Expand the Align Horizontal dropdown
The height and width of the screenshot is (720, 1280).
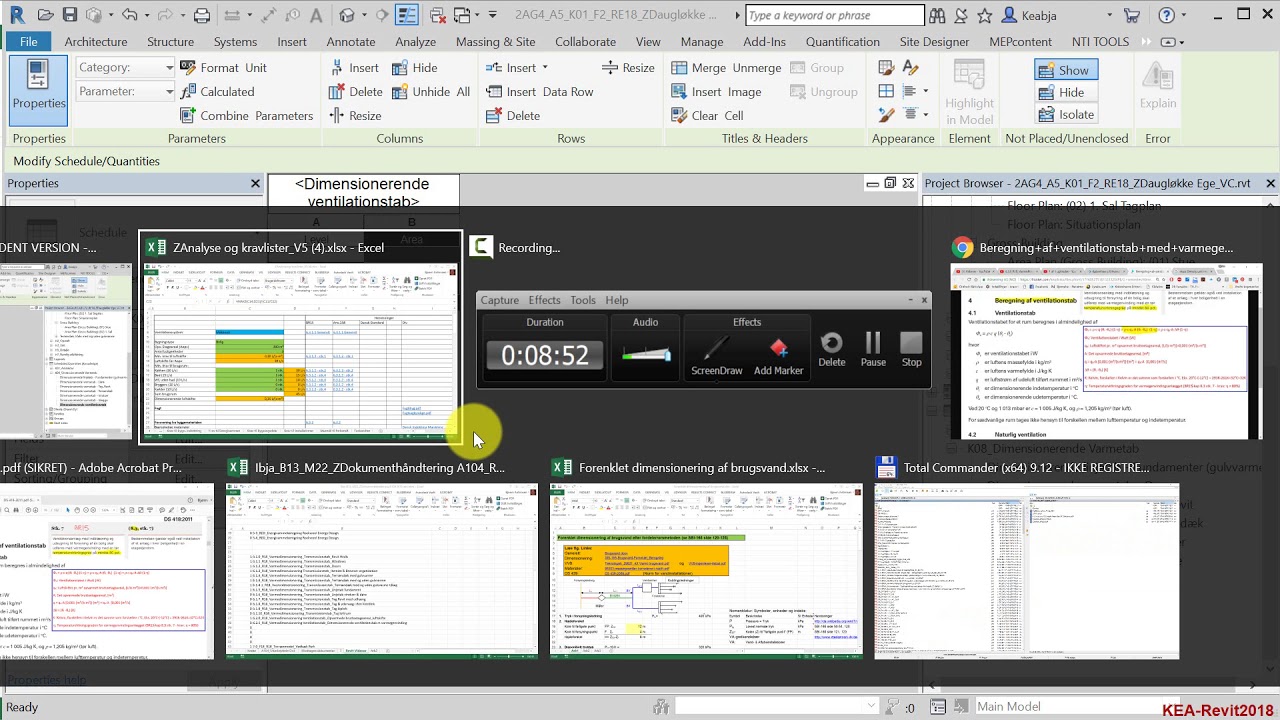click(925, 91)
